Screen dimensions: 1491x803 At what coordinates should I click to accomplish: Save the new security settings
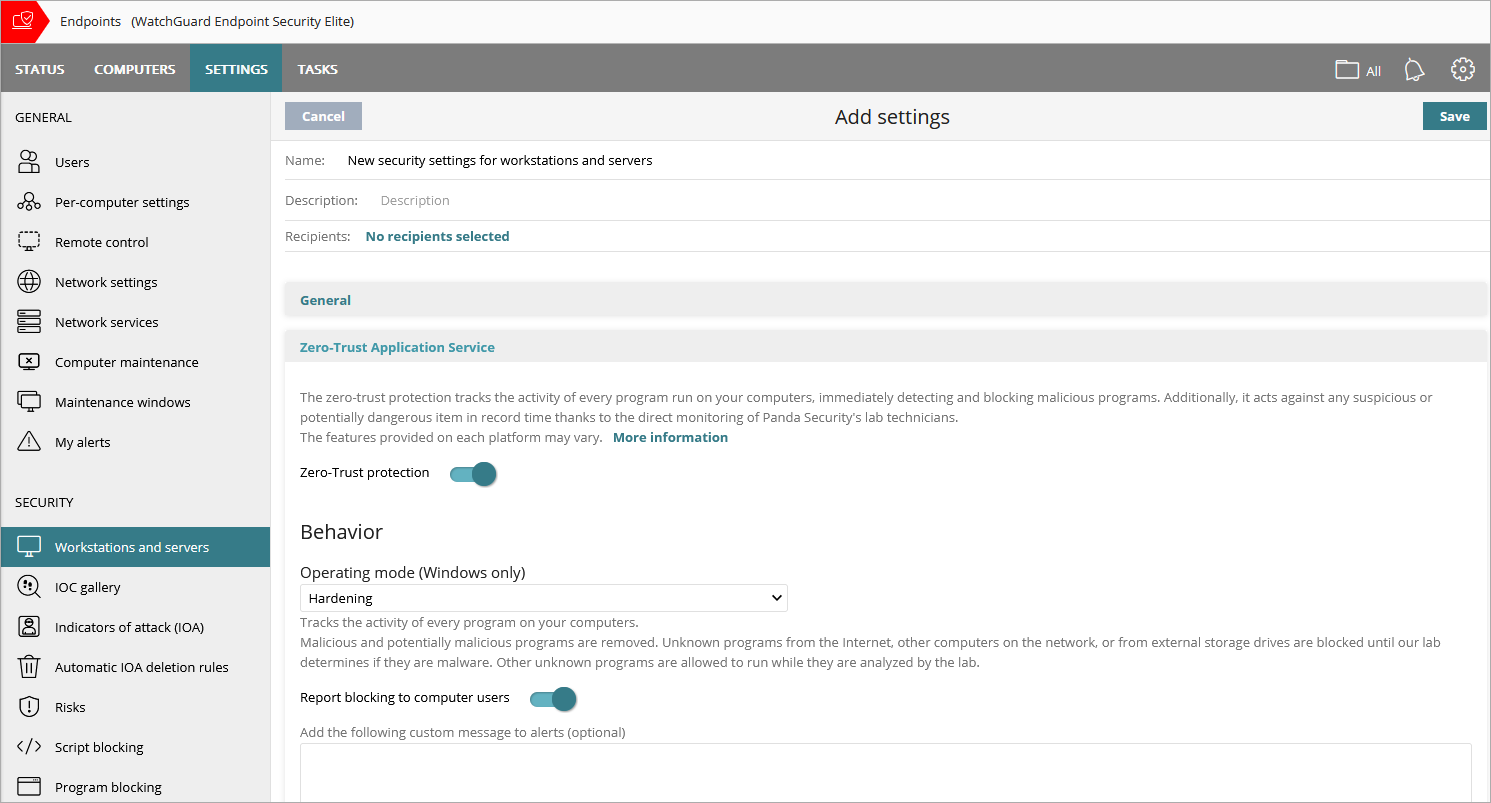coord(1454,115)
